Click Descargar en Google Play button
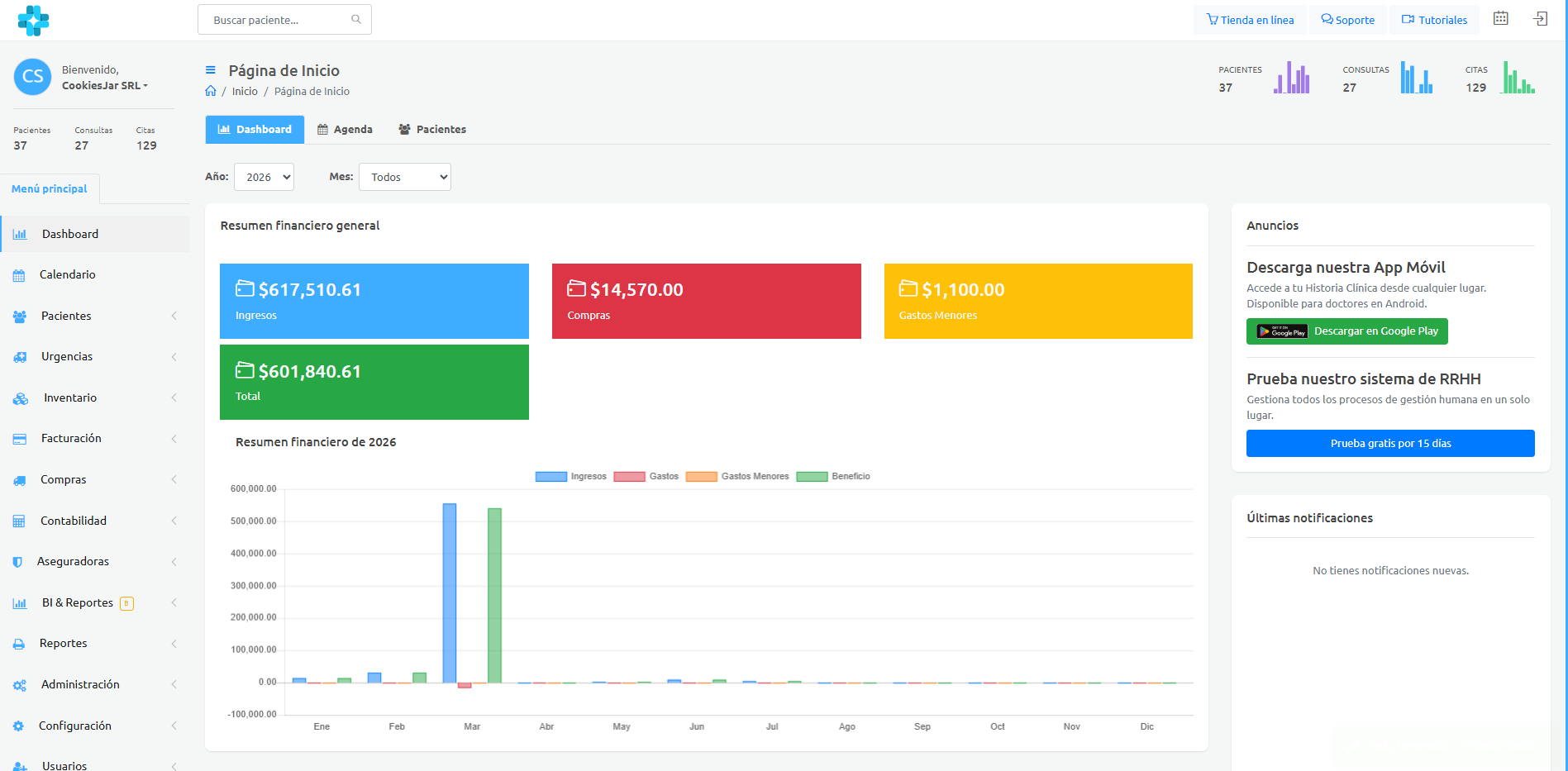 point(1347,331)
